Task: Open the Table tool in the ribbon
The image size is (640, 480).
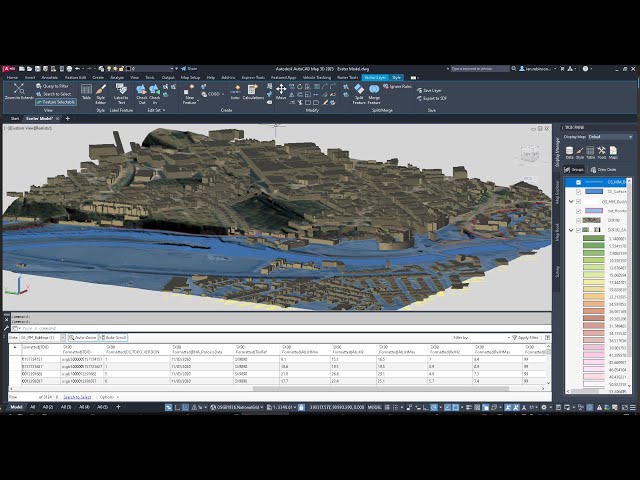Action: point(86,91)
